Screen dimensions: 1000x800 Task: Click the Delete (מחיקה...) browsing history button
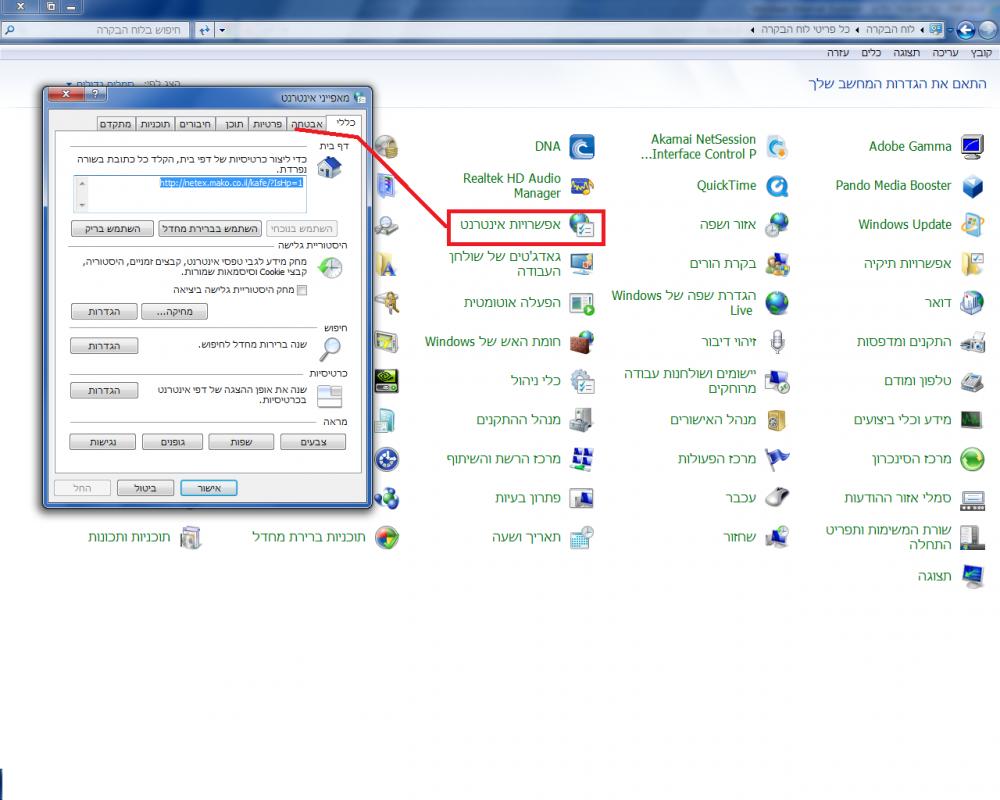coord(174,312)
